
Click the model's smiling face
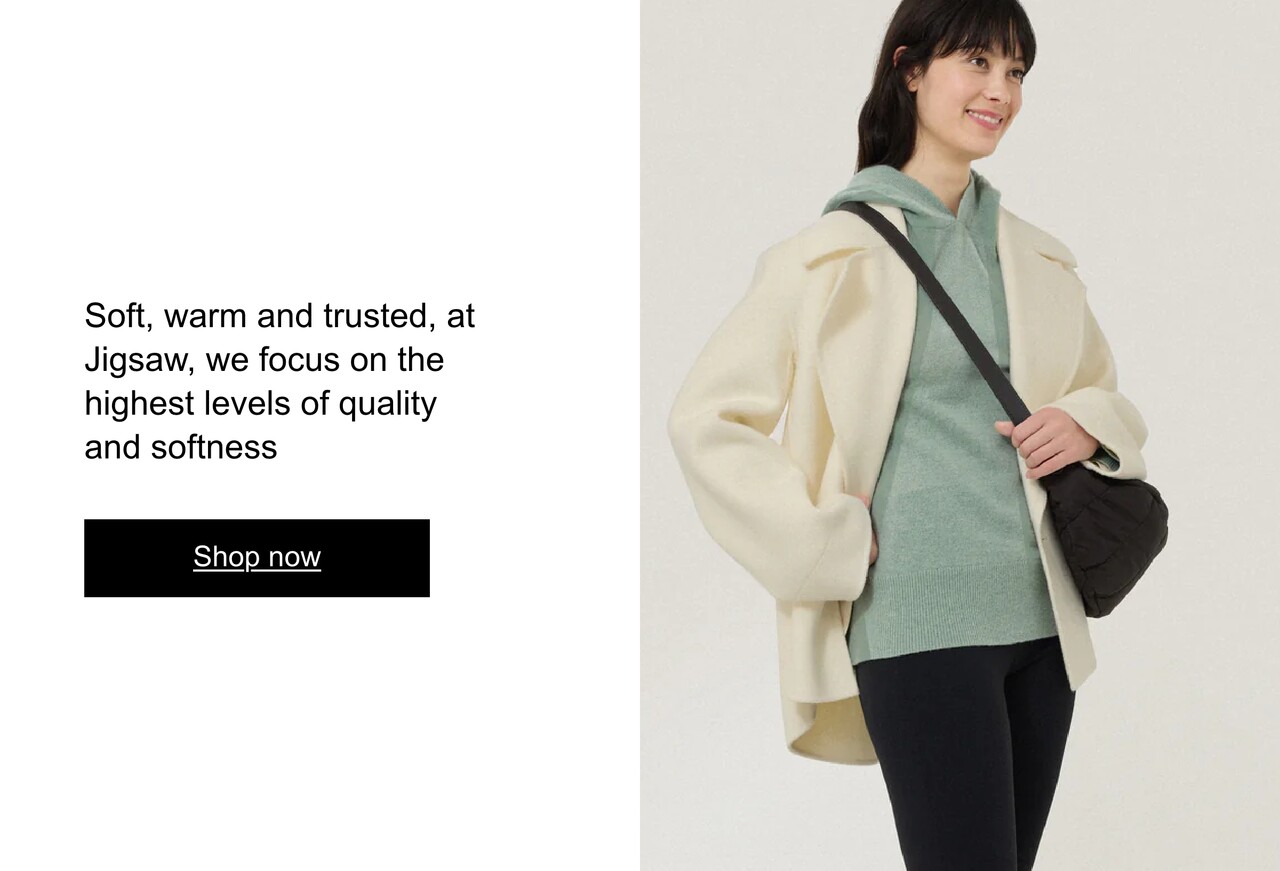(975, 95)
